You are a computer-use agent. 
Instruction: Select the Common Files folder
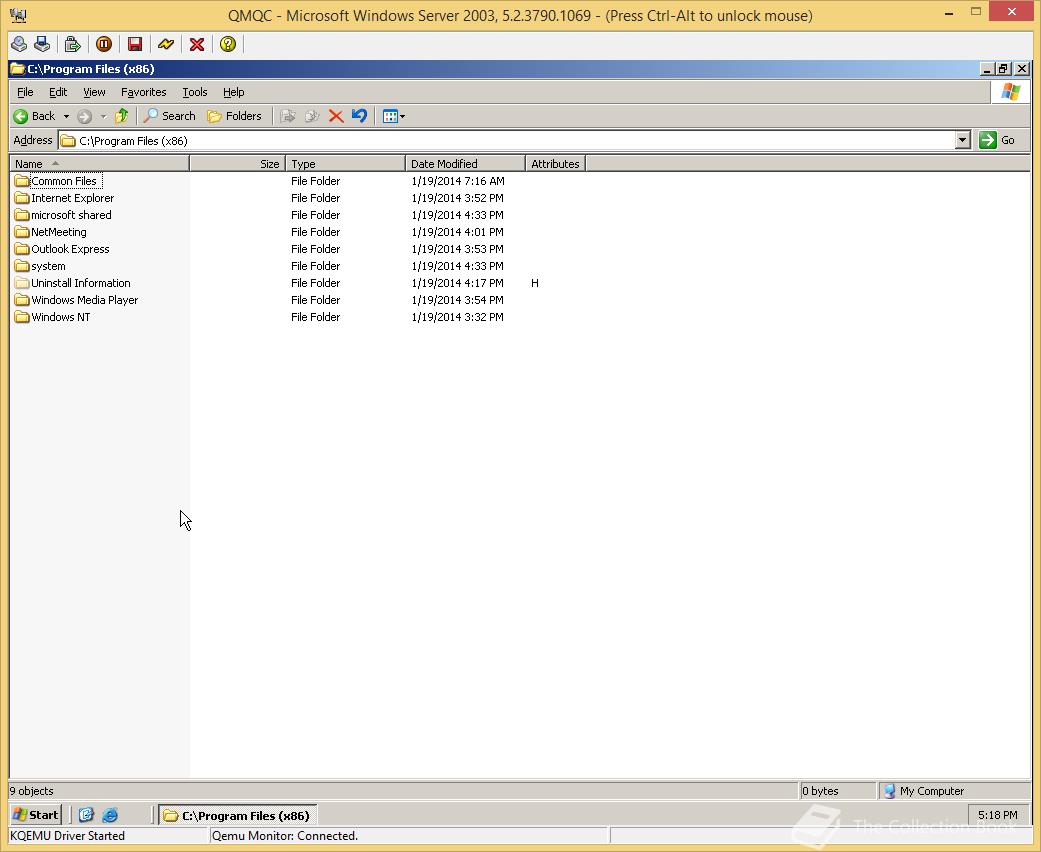(58, 181)
